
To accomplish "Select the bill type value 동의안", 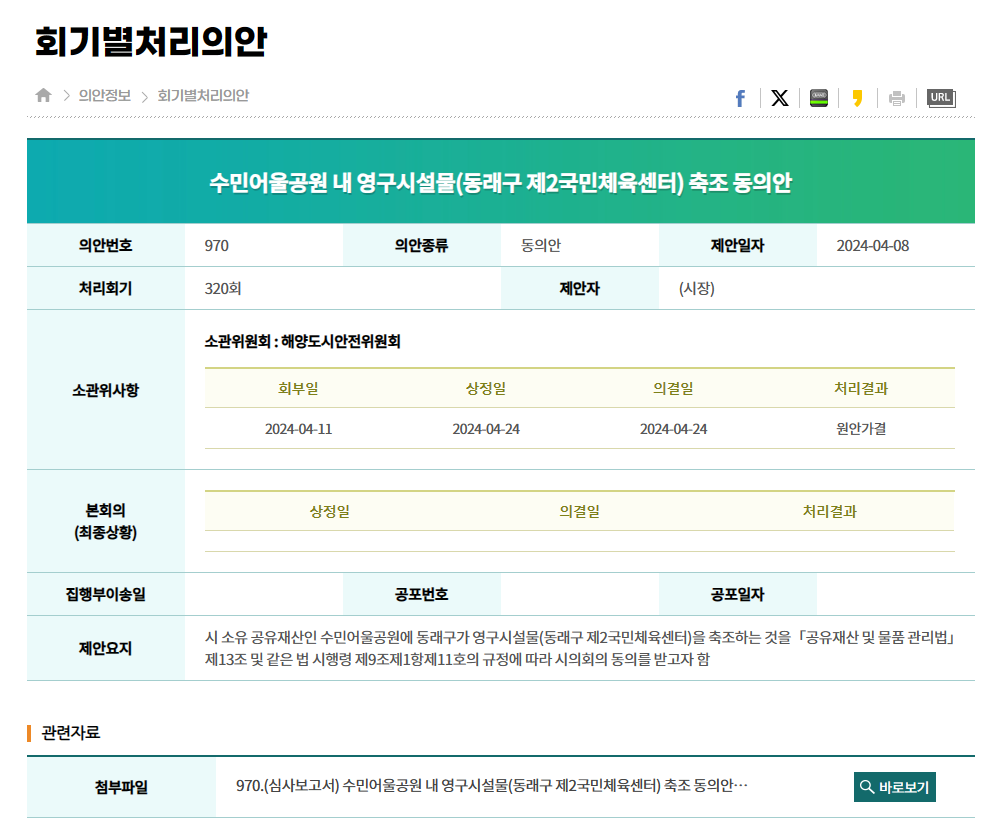I will click(541, 246).
